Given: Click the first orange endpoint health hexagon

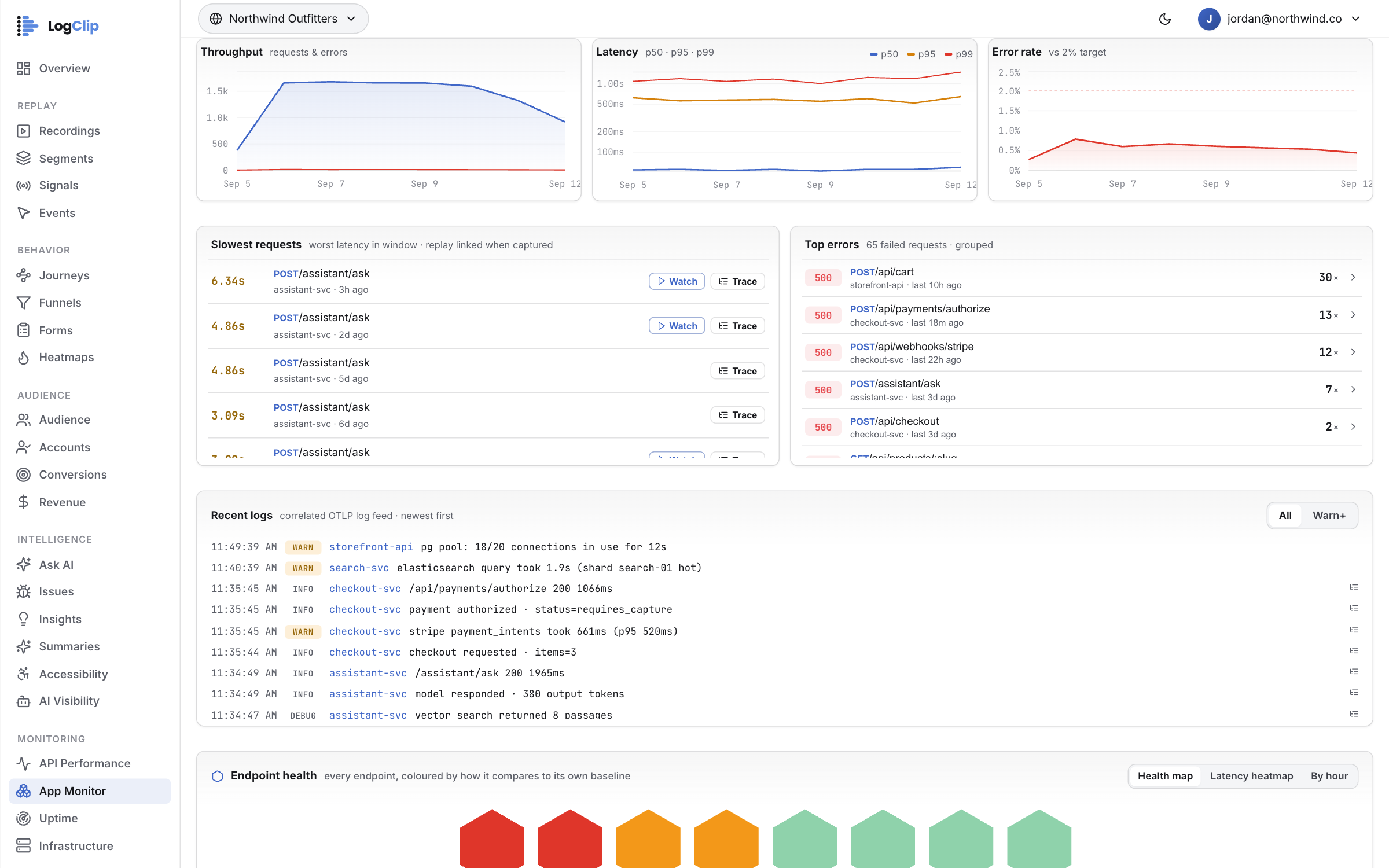Looking at the screenshot, I should 648,839.
